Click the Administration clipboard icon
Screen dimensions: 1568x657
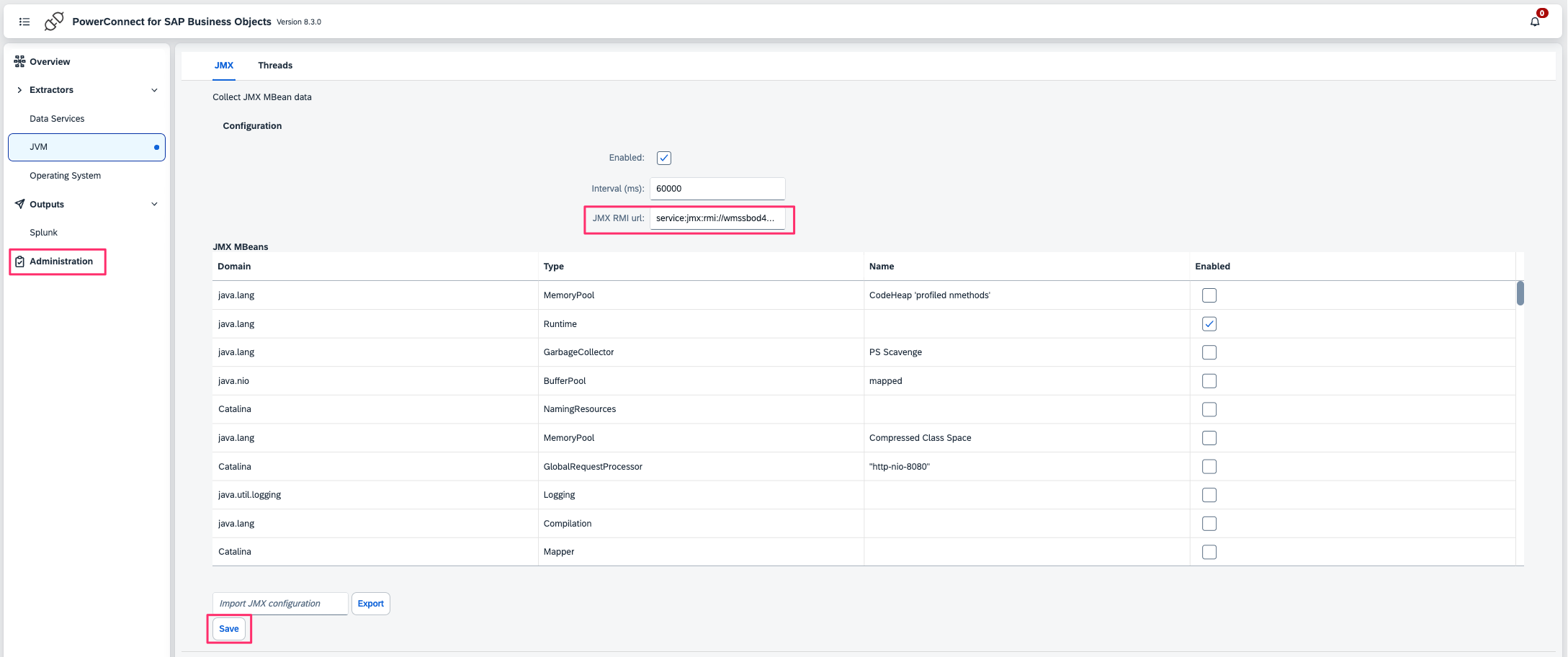pyautogui.click(x=20, y=262)
